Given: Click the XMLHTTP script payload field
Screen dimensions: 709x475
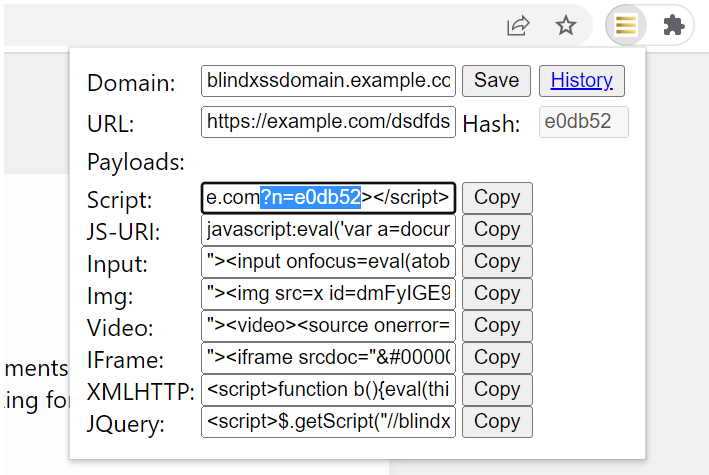Looking at the screenshot, I should tap(328, 390).
